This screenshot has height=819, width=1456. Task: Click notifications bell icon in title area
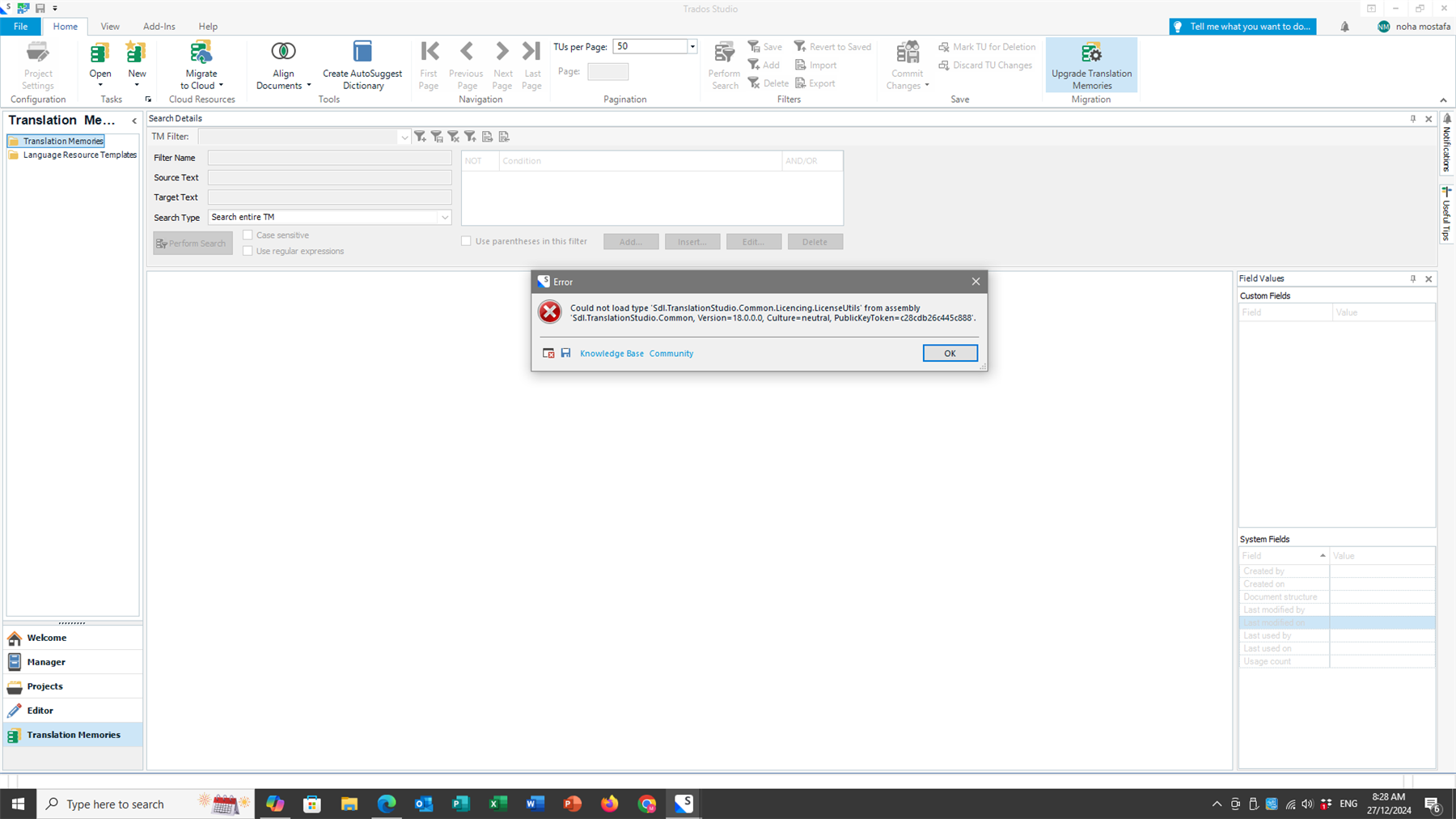[1344, 27]
